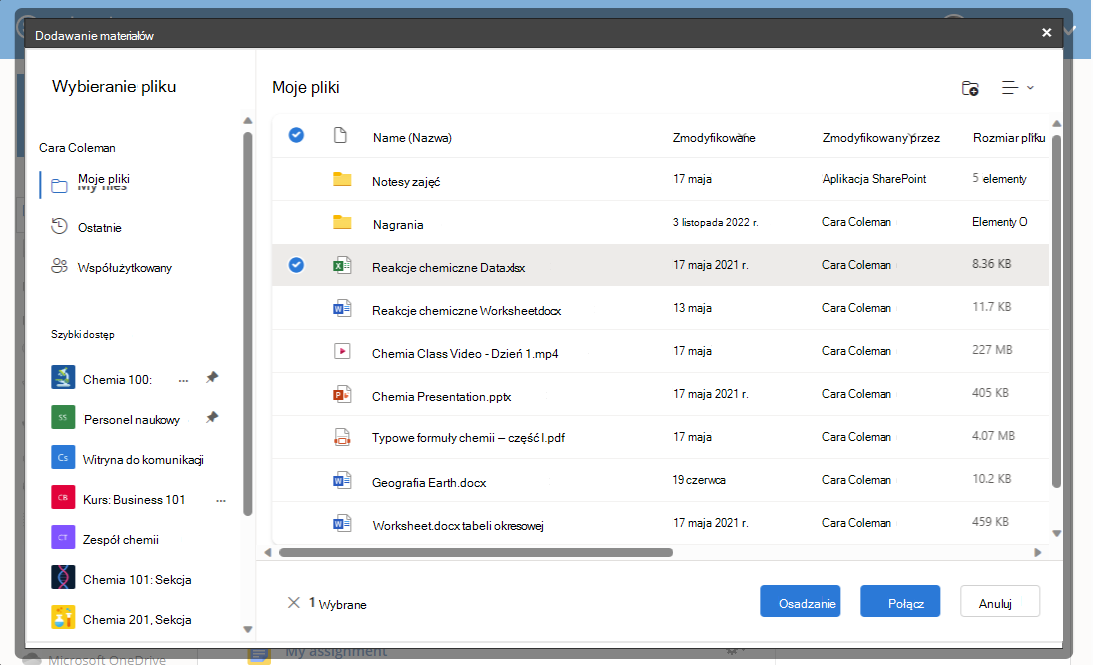Open the Ostatnie recent files view
1093x665 pixels.
100,228
